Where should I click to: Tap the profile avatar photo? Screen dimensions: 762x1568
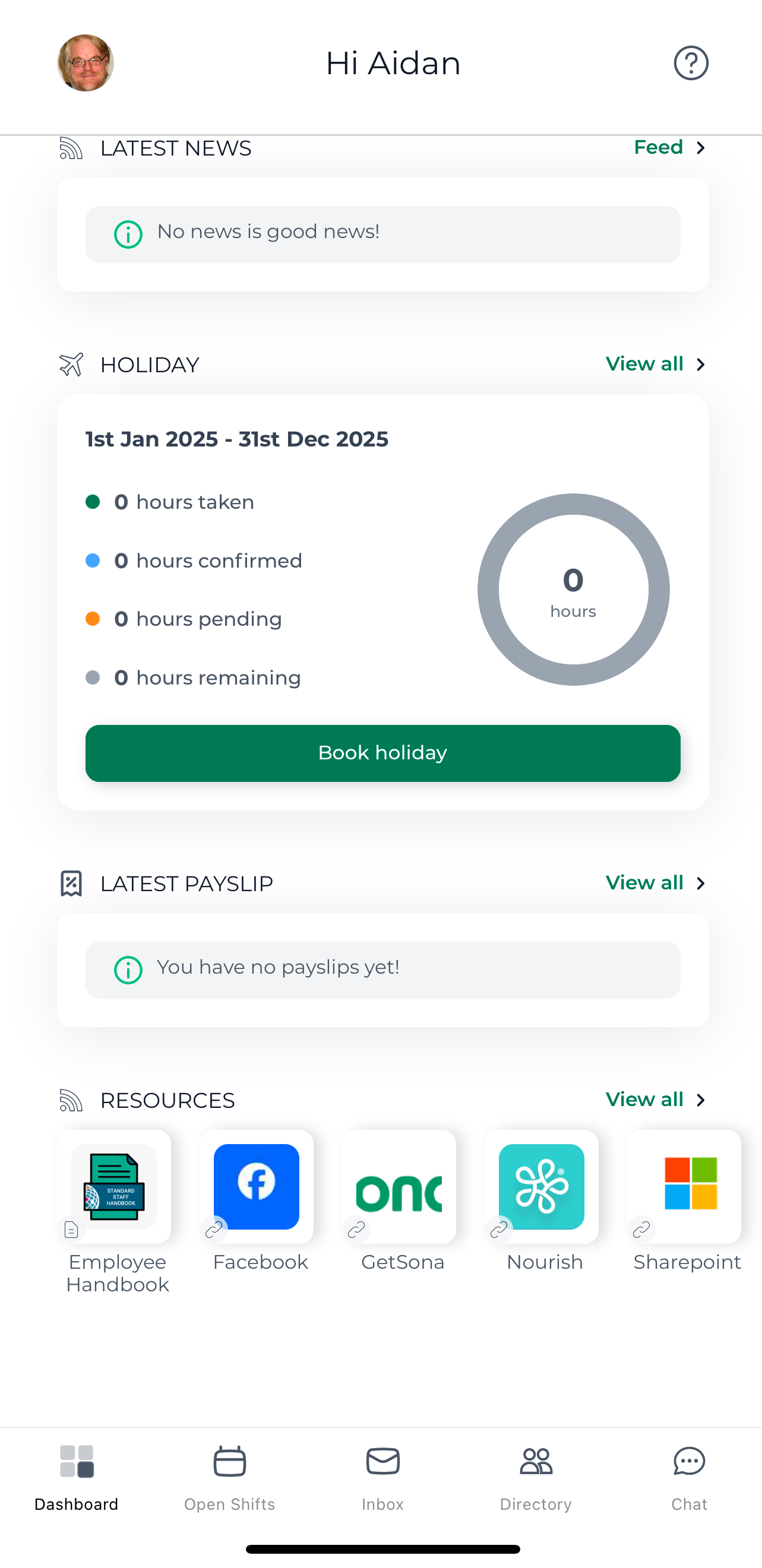pyautogui.click(x=86, y=64)
